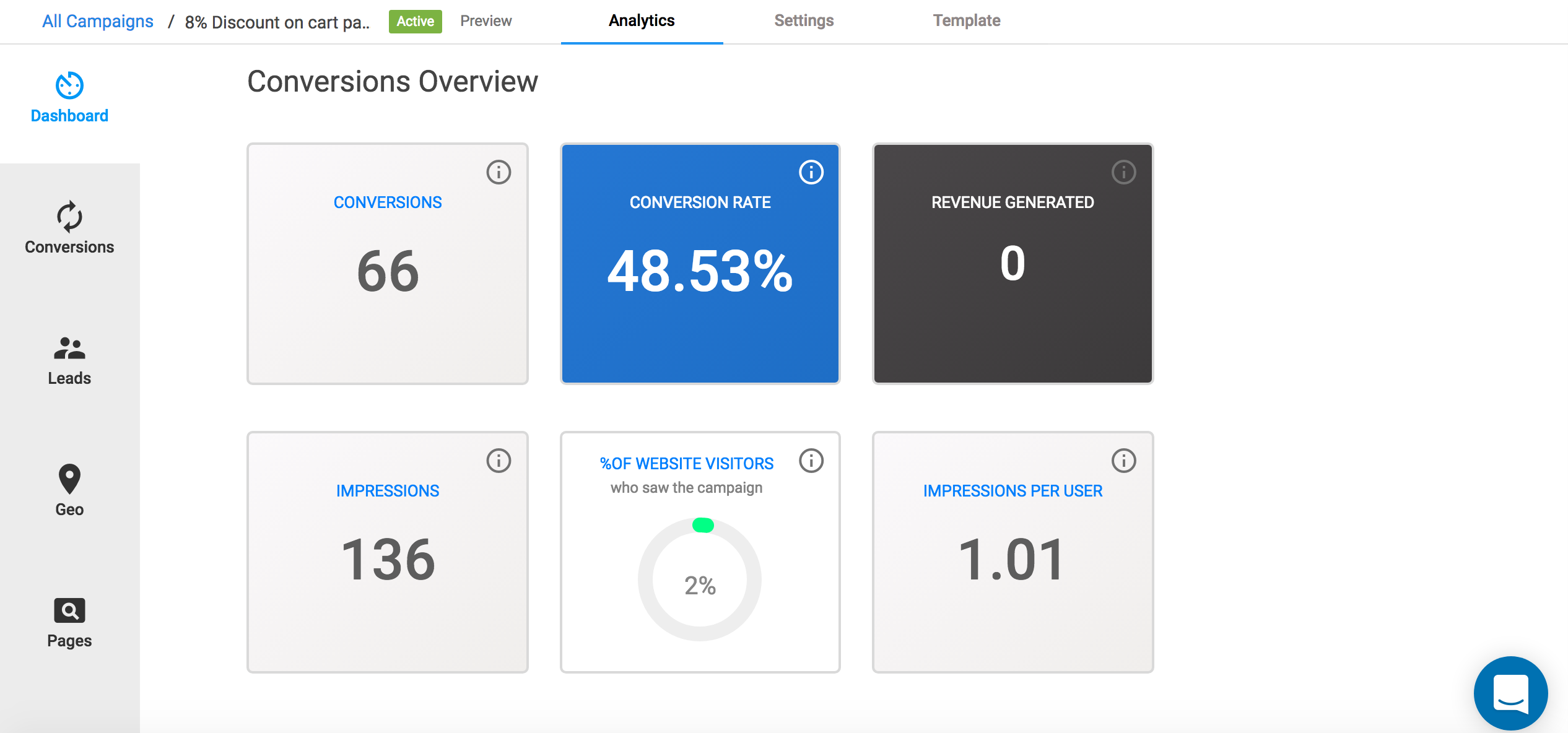
Task: Click the Preview link
Action: (486, 21)
